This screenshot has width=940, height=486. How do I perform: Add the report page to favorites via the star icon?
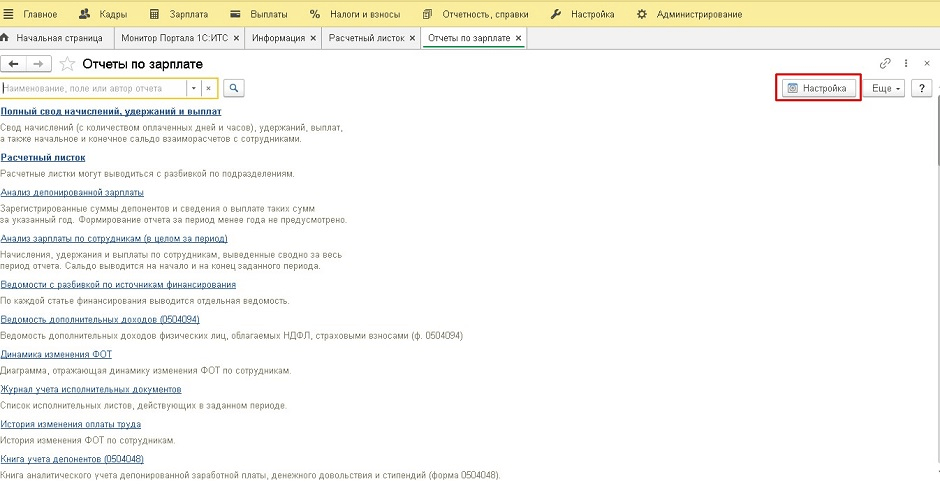click(67, 64)
